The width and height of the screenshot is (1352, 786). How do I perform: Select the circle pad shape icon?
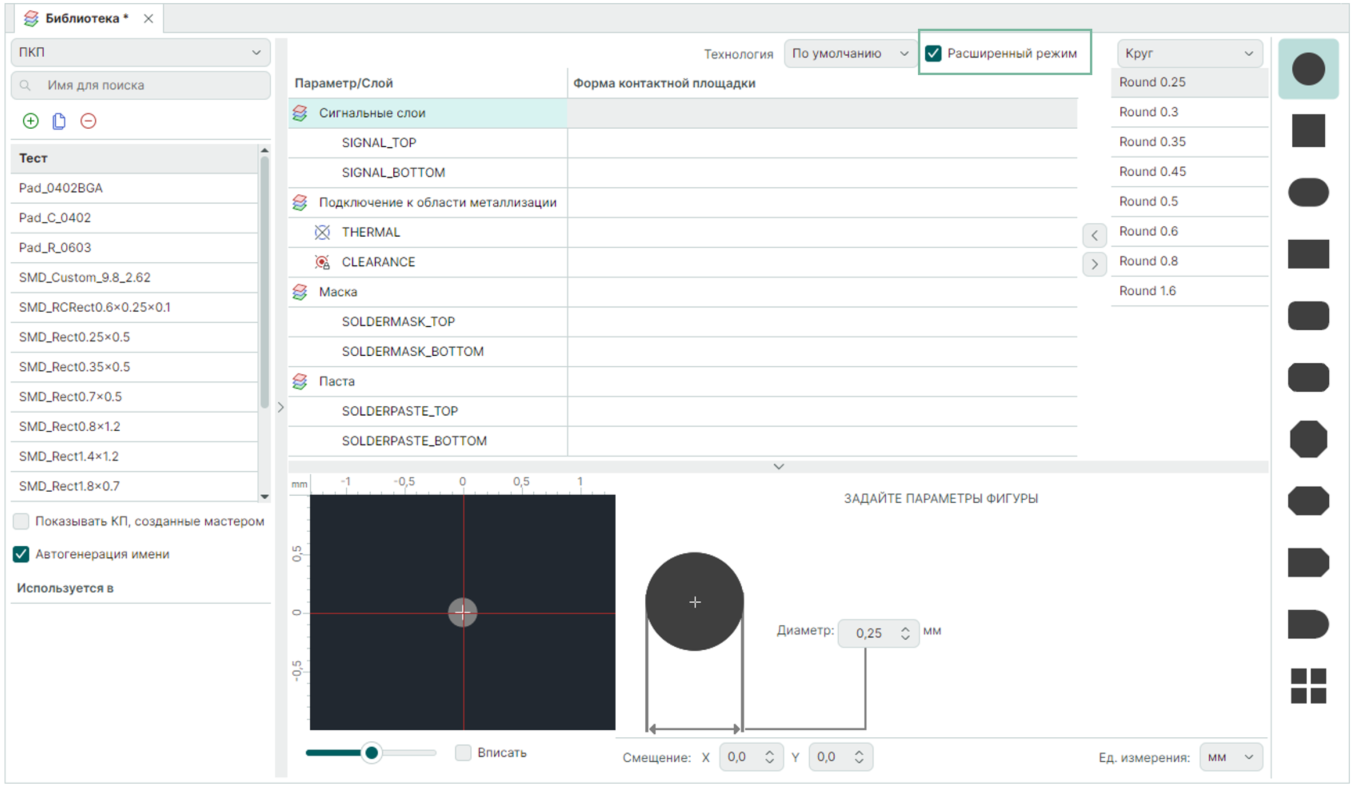[x=1308, y=69]
